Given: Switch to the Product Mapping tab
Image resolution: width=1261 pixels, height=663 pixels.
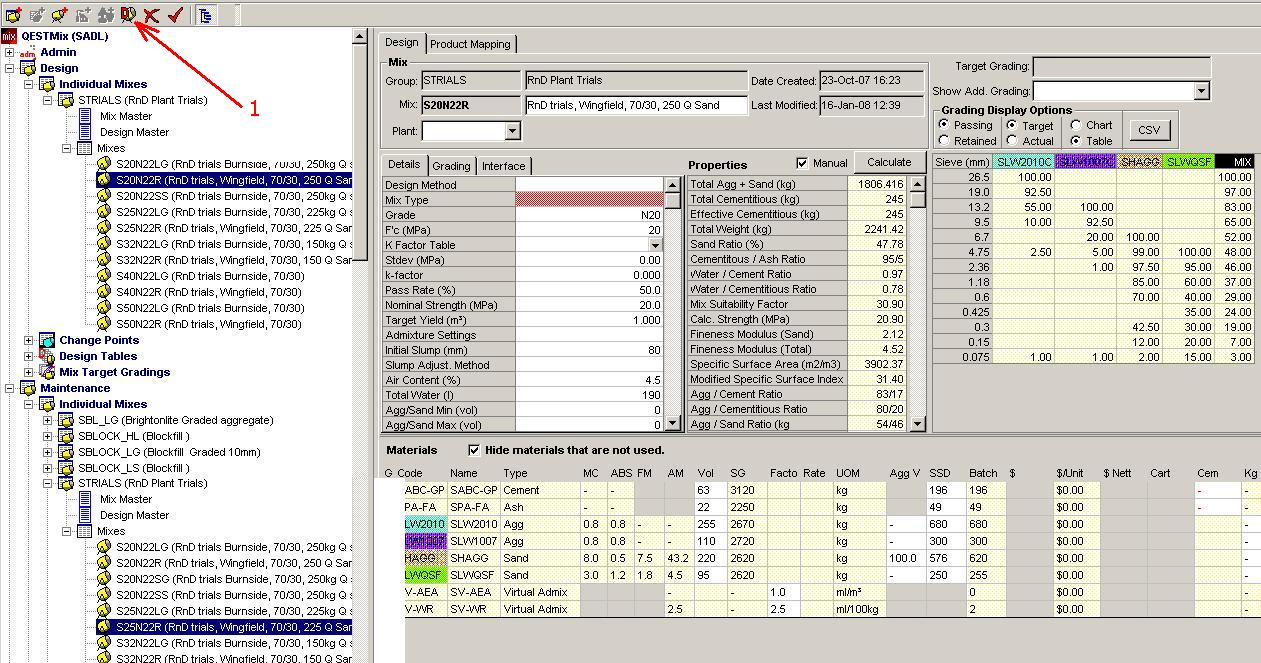Looking at the screenshot, I should [470, 44].
